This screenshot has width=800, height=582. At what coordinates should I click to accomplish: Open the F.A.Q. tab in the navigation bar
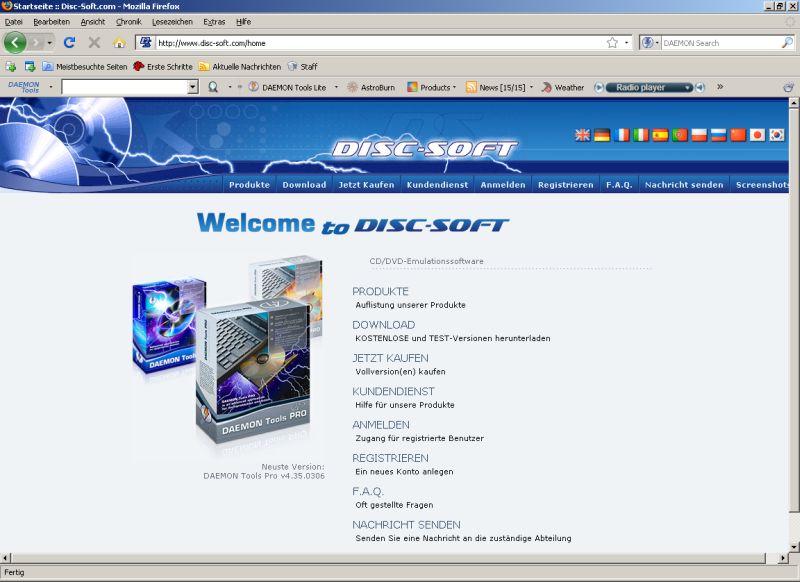point(619,185)
